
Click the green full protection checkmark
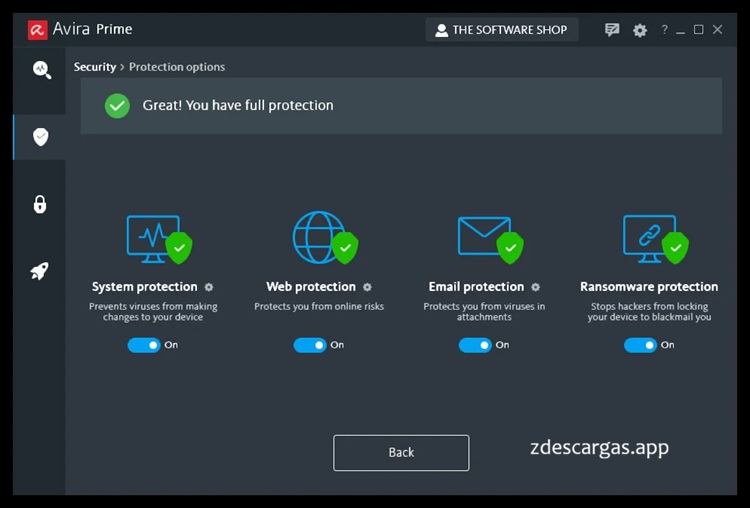pos(117,106)
